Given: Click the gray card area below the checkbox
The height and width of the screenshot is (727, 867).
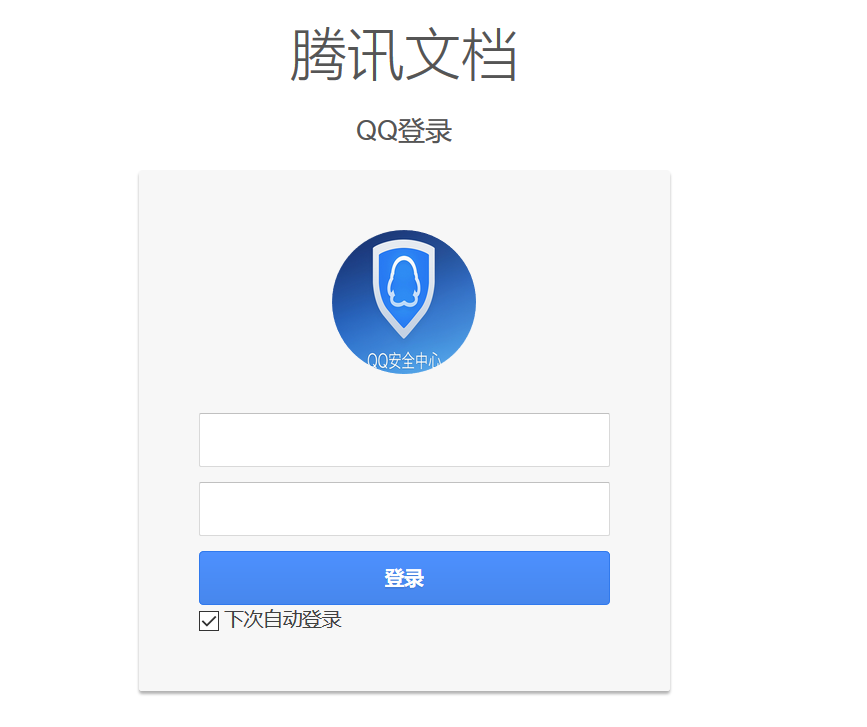Looking at the screenshot, I should point(404,662).
